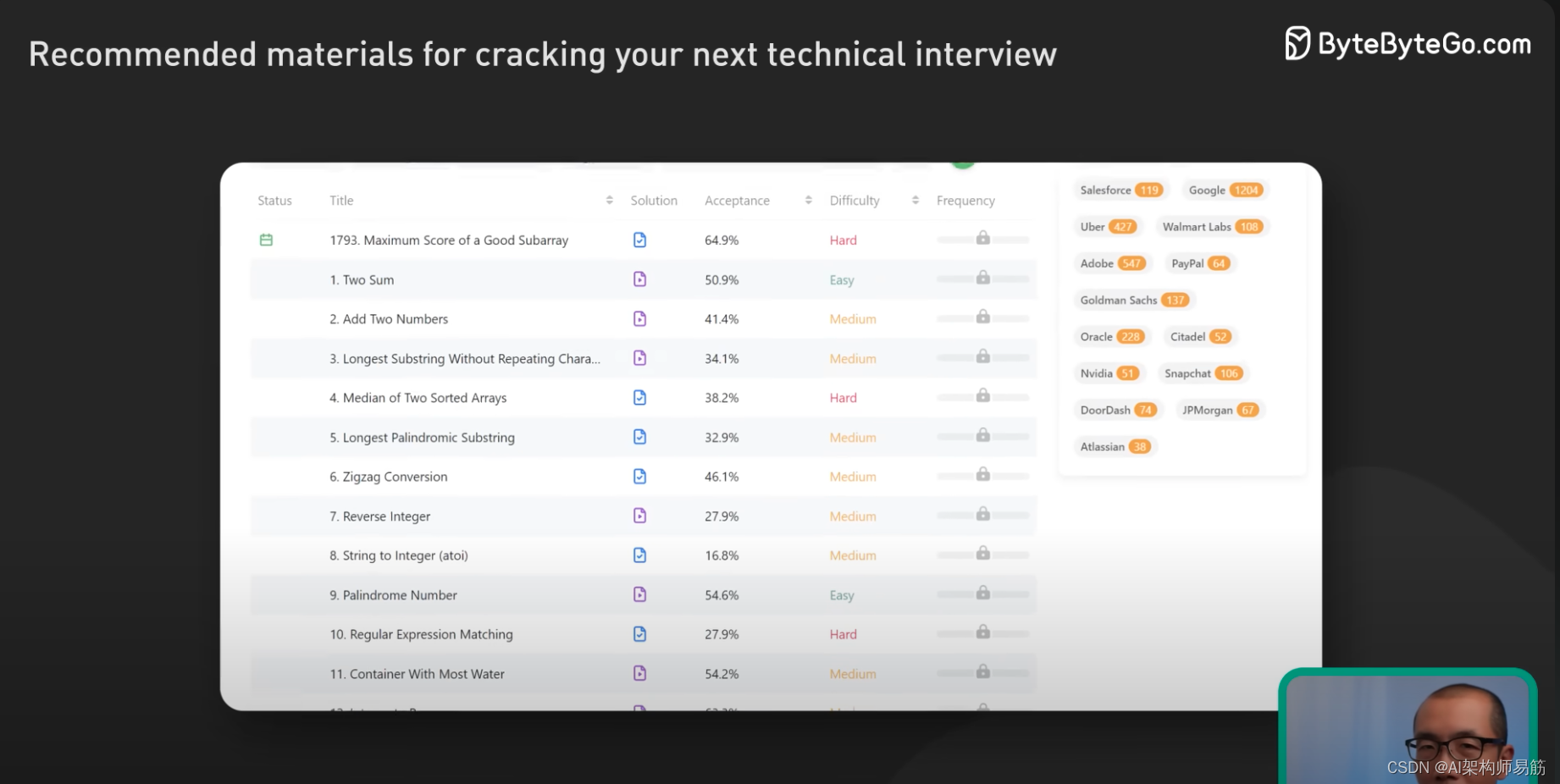Sort the table by Difficulty
1560x784 pixels.
pyautogui.click(x=916, y=201)
